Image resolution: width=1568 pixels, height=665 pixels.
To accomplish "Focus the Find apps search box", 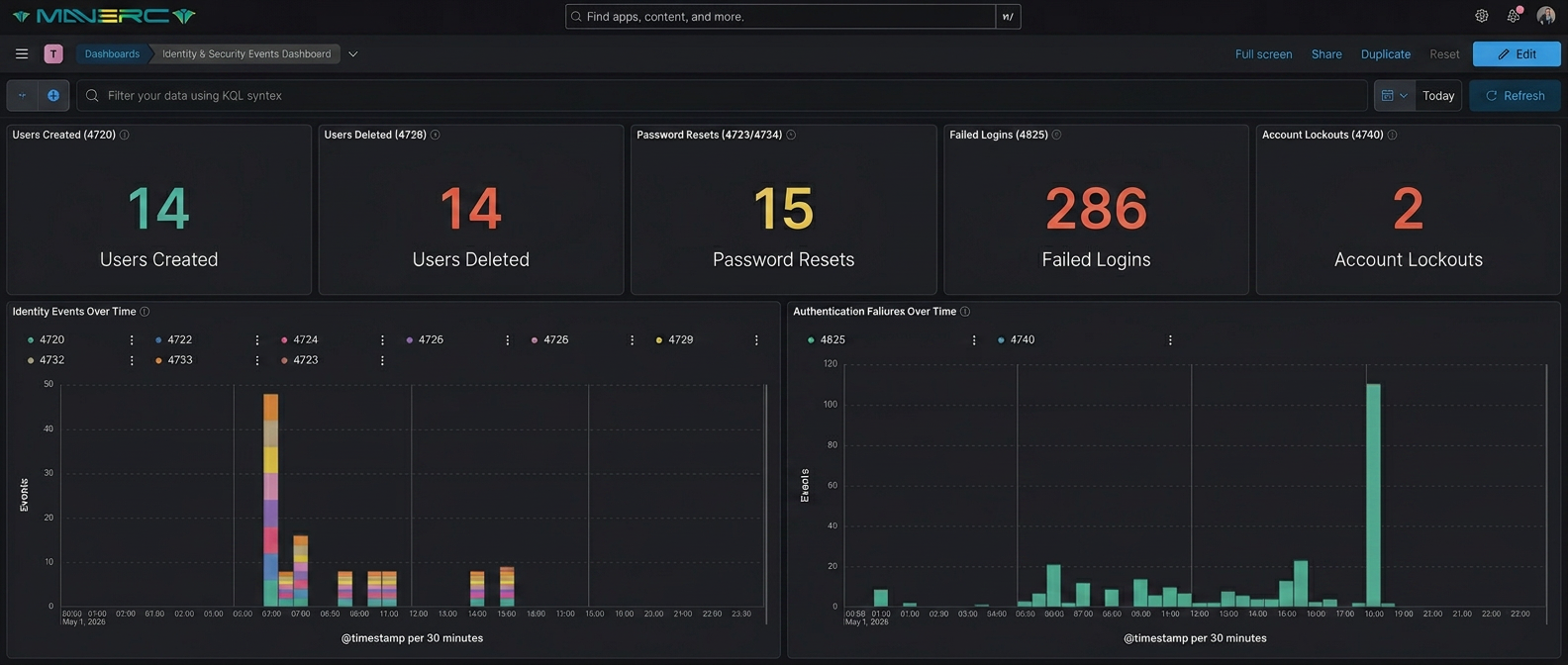I will click(781, 17).
